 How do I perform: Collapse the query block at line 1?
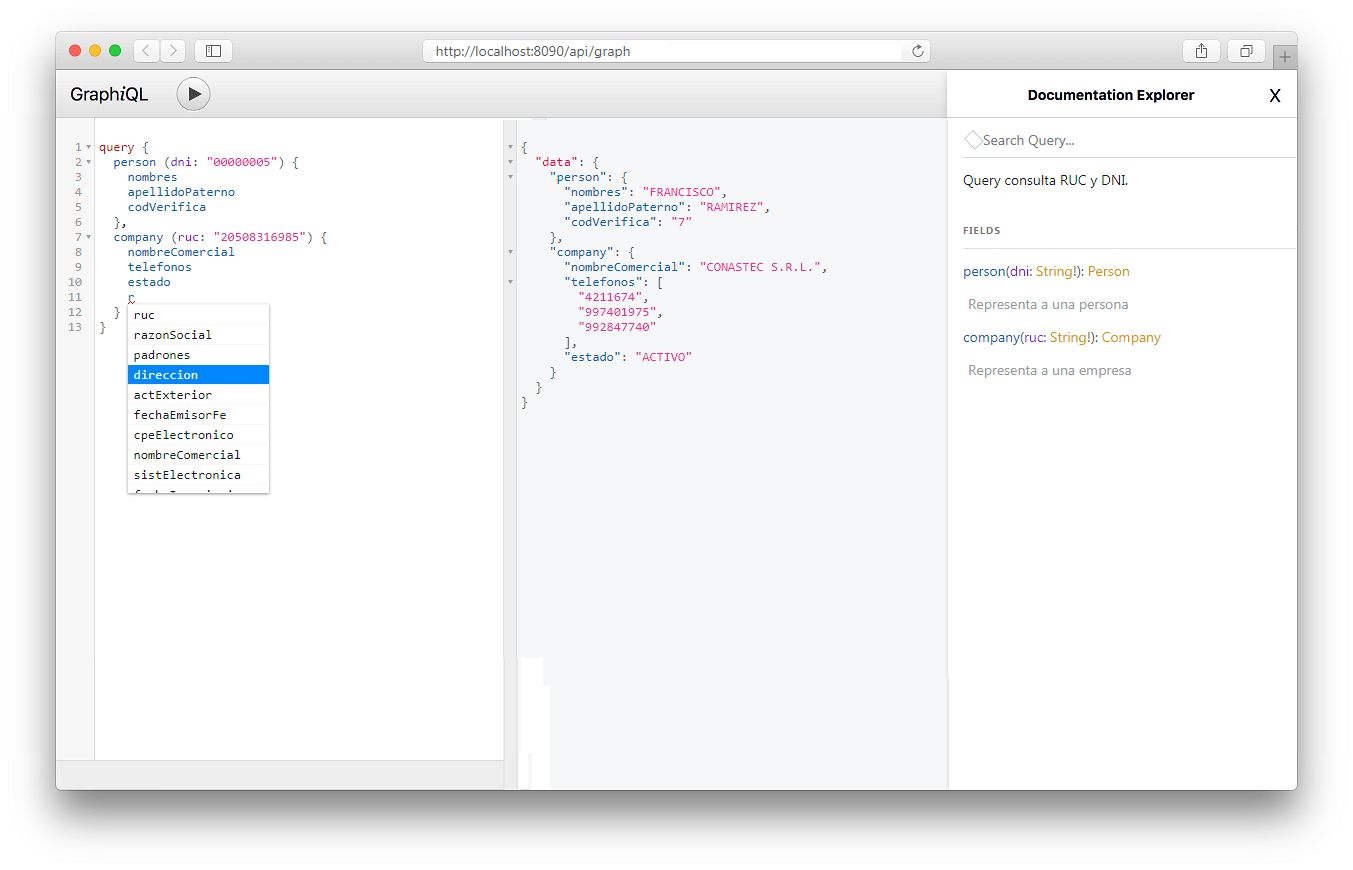point(89,148)
